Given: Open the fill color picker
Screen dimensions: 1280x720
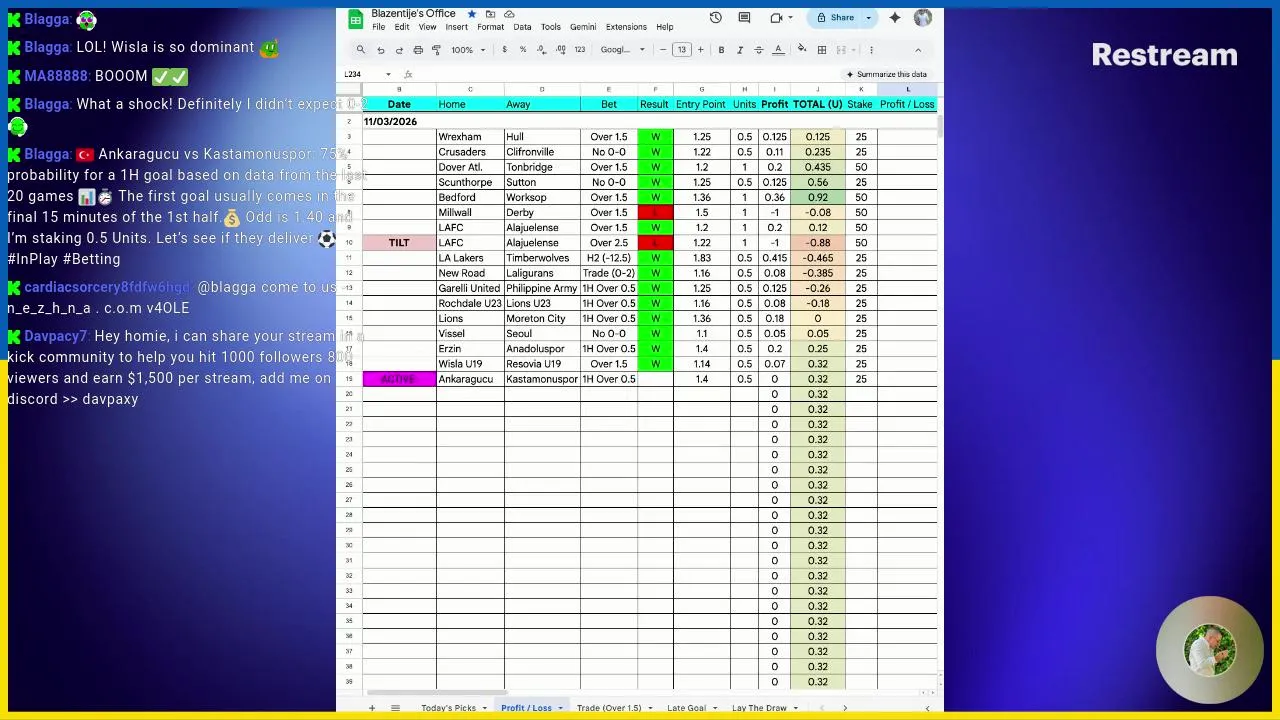Looking at the screenshot, I should [x=802, y=50].
